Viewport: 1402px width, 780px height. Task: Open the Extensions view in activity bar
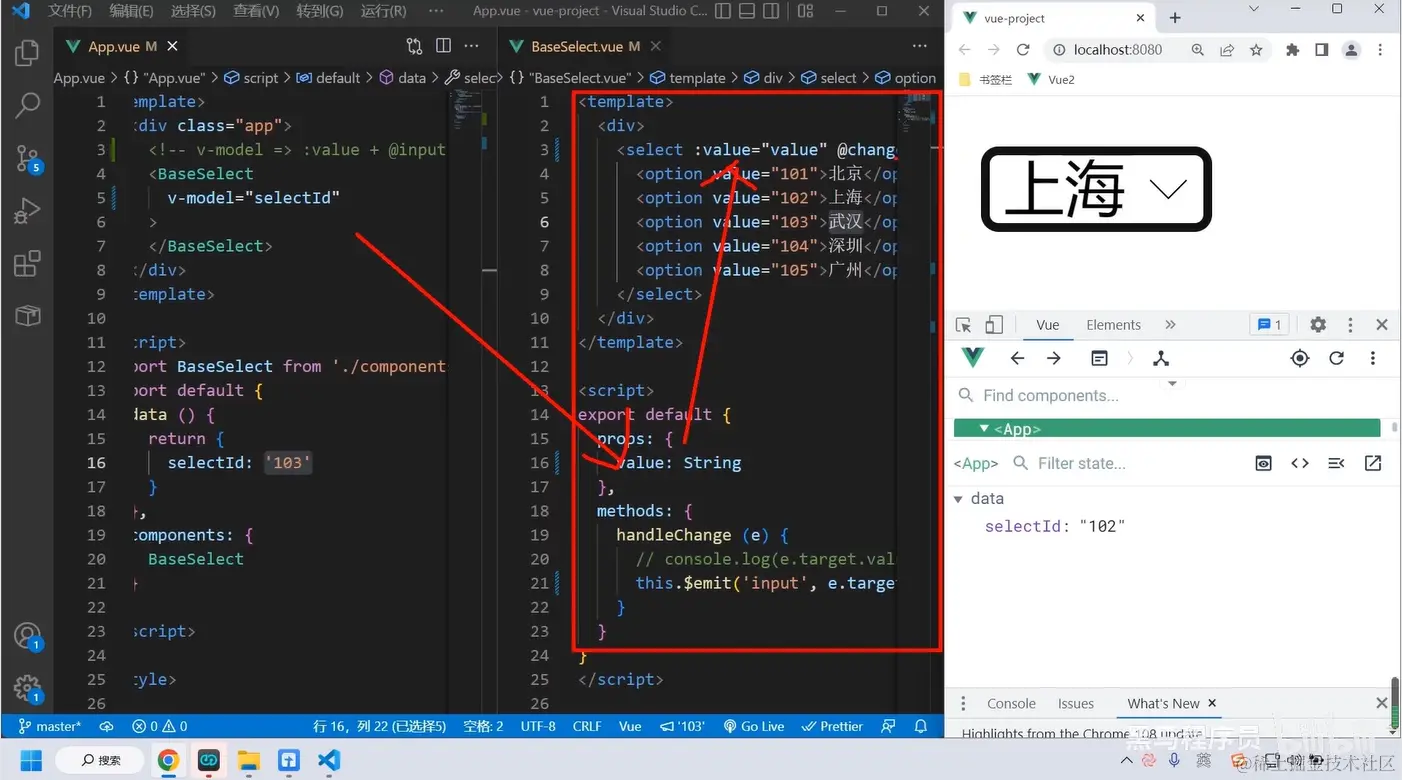pos(27,264)
